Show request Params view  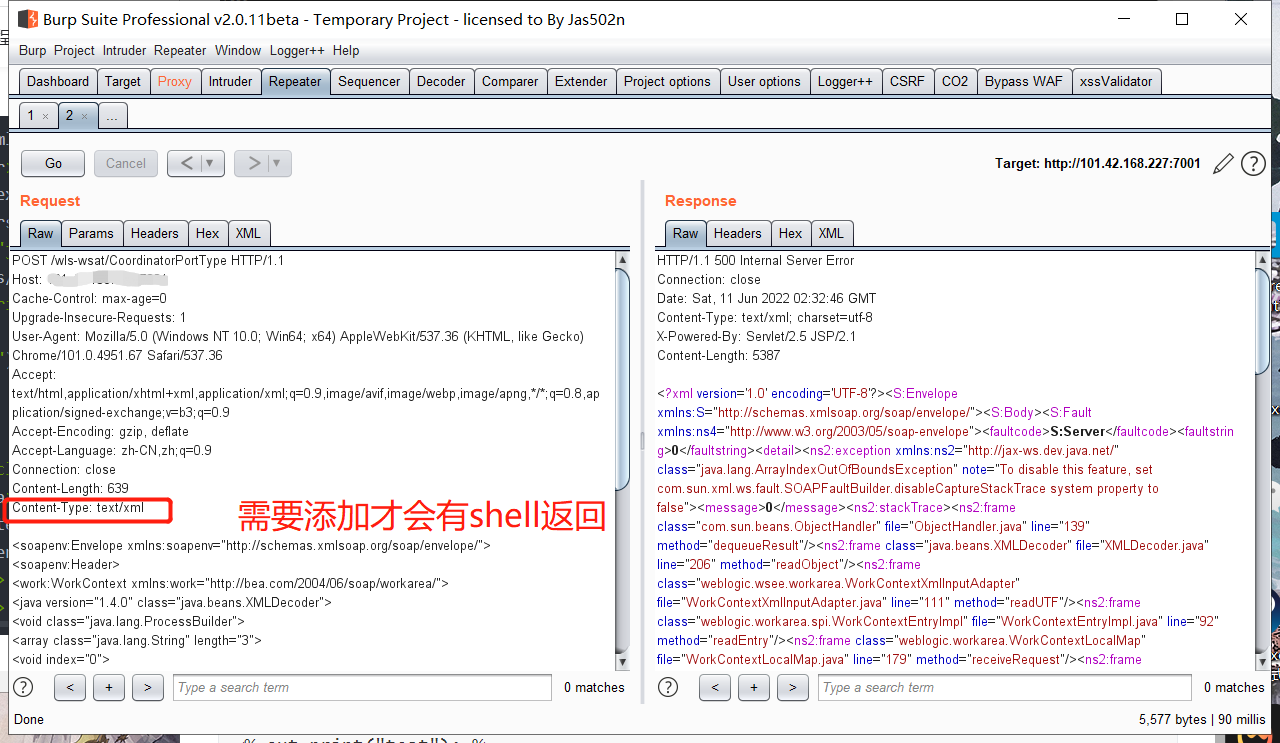(x=91, y=233)
